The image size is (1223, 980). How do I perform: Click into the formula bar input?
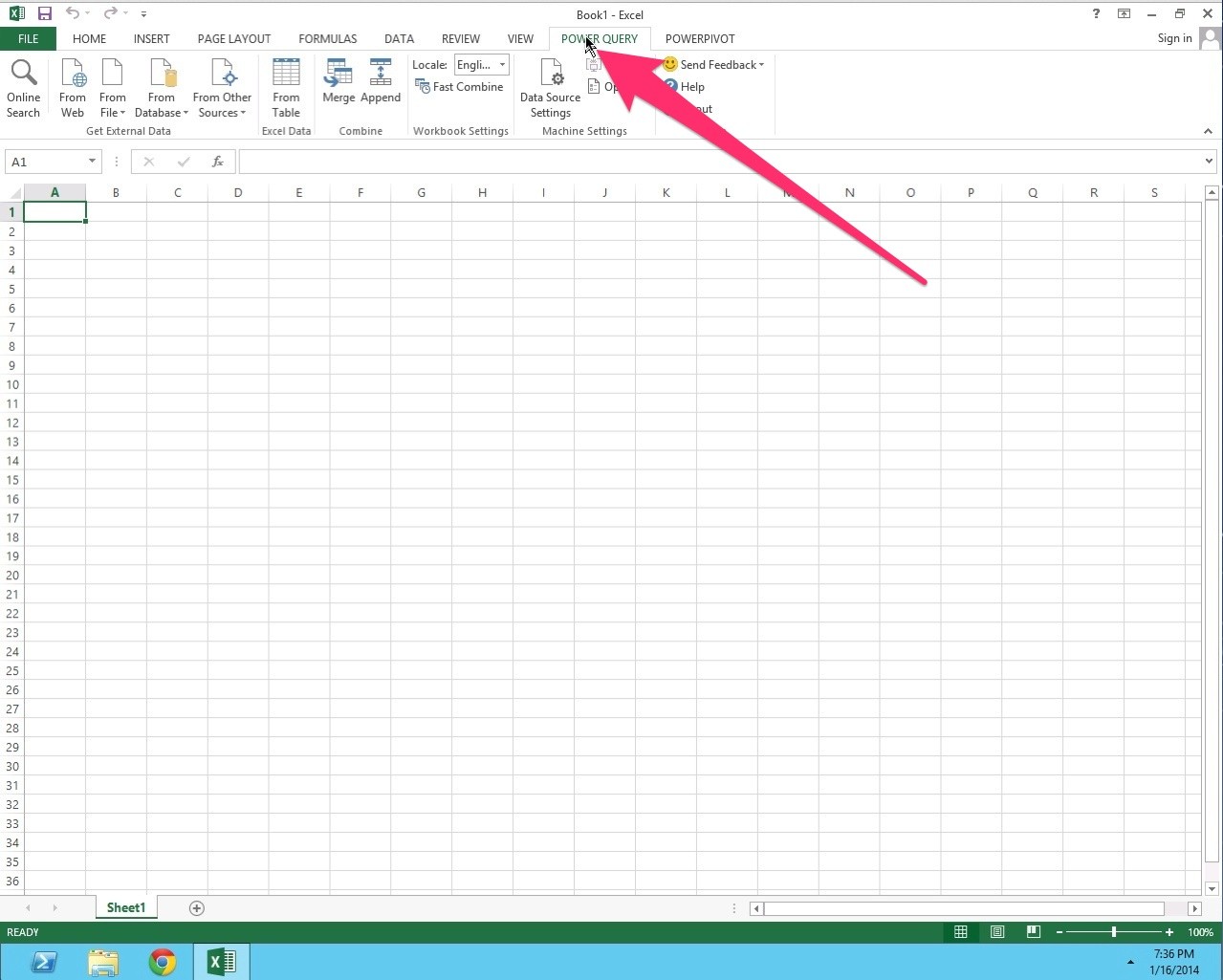(x=719, y=162)
